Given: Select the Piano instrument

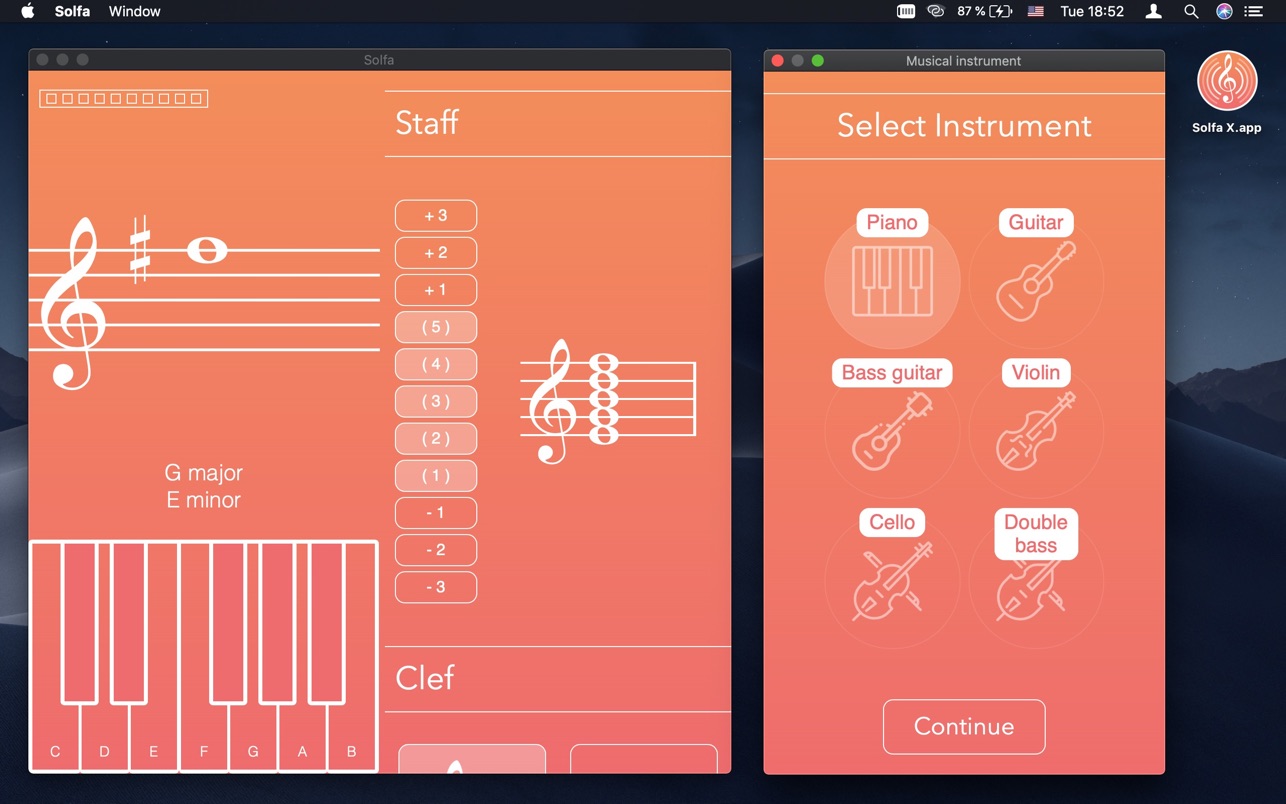Looking at the screenshot, I should click(892, 280).
